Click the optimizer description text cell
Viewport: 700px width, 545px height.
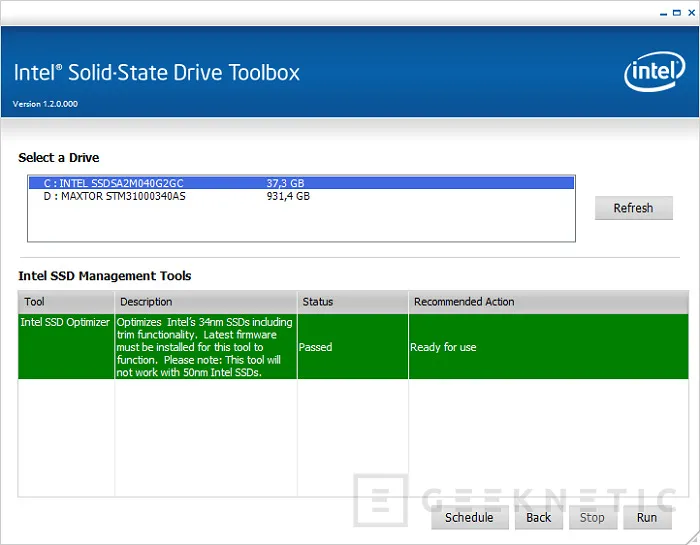206,347
